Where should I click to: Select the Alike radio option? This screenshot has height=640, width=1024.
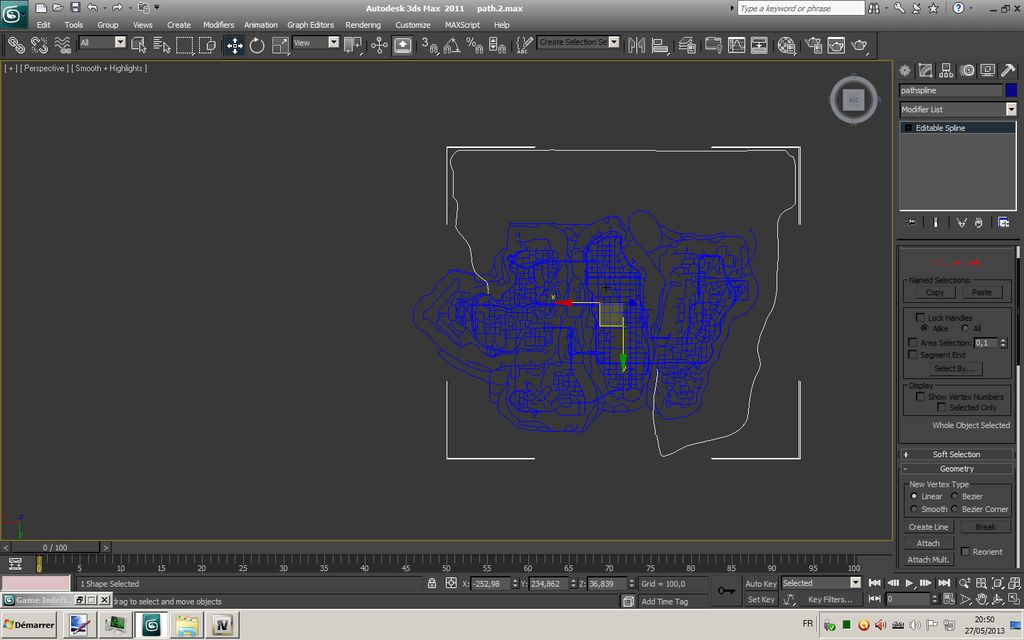(924, 328)
